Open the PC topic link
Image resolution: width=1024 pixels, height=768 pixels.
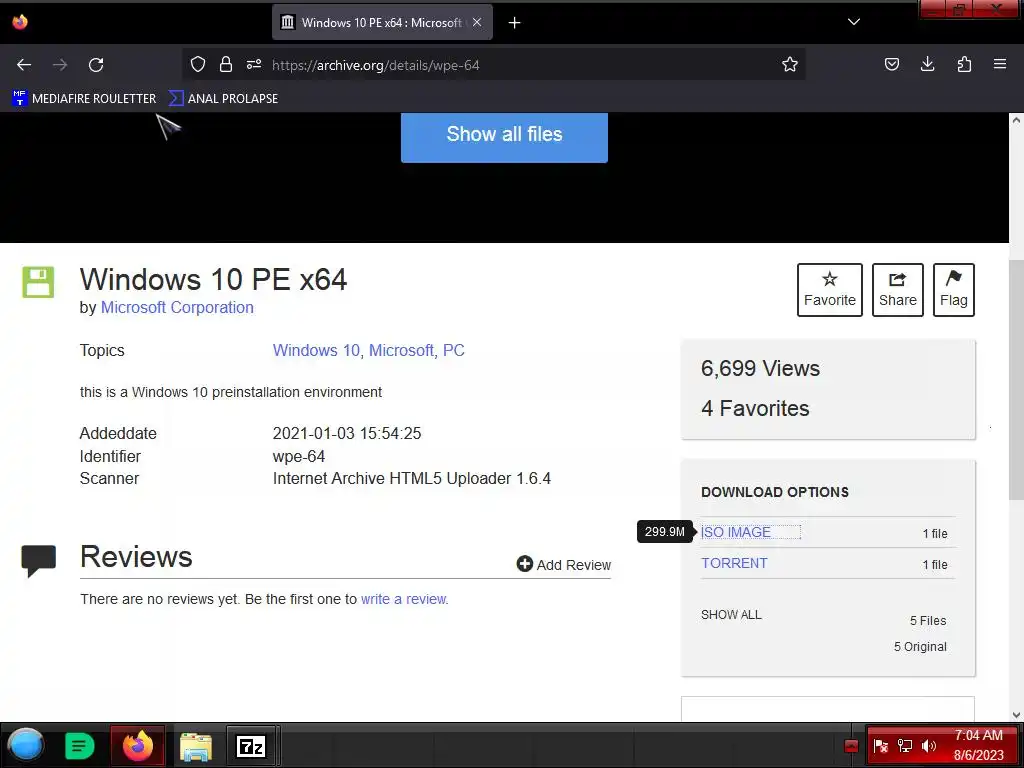click(454, 351)
